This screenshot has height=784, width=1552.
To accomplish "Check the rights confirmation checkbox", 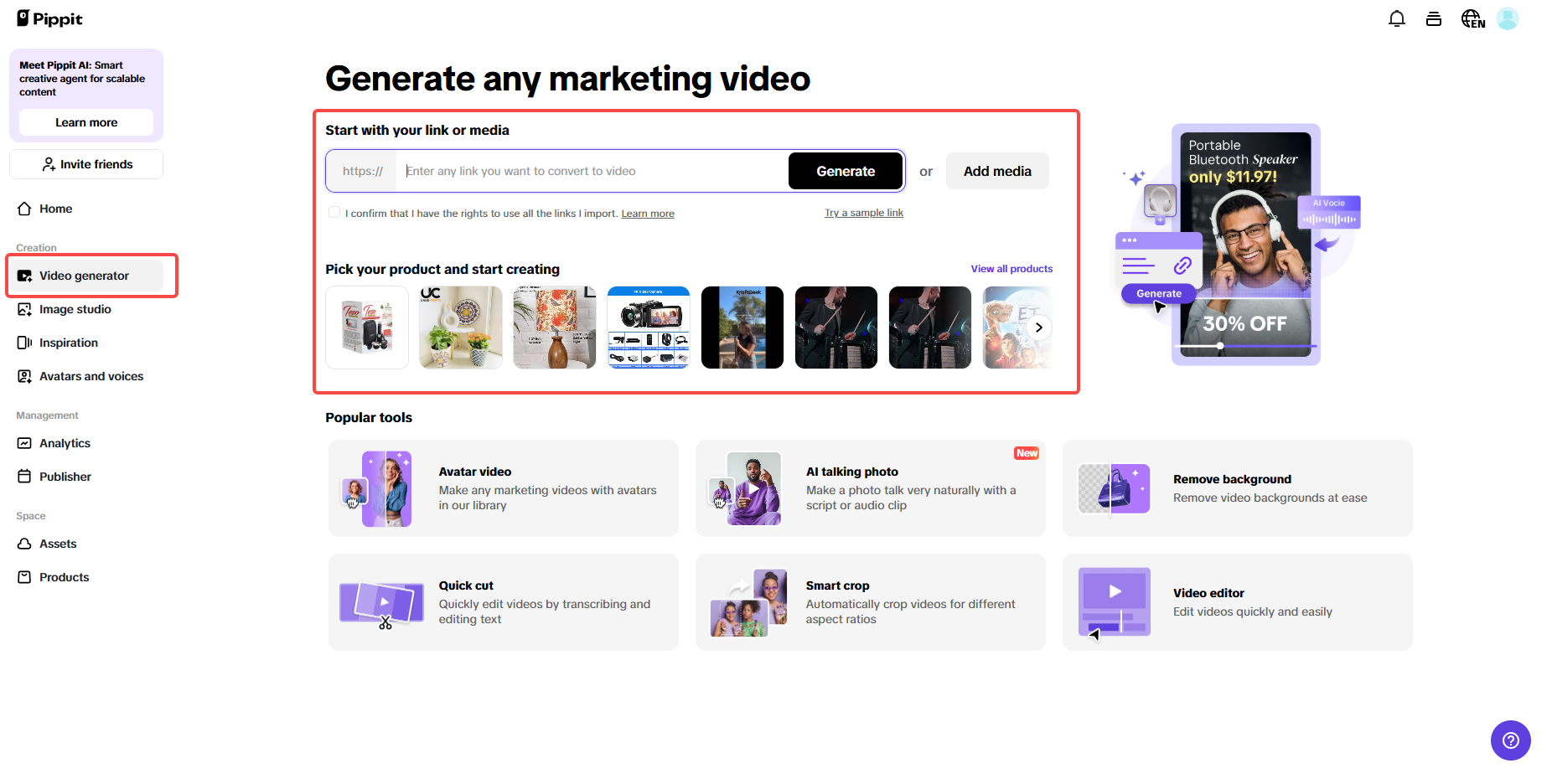I will 334,212.
